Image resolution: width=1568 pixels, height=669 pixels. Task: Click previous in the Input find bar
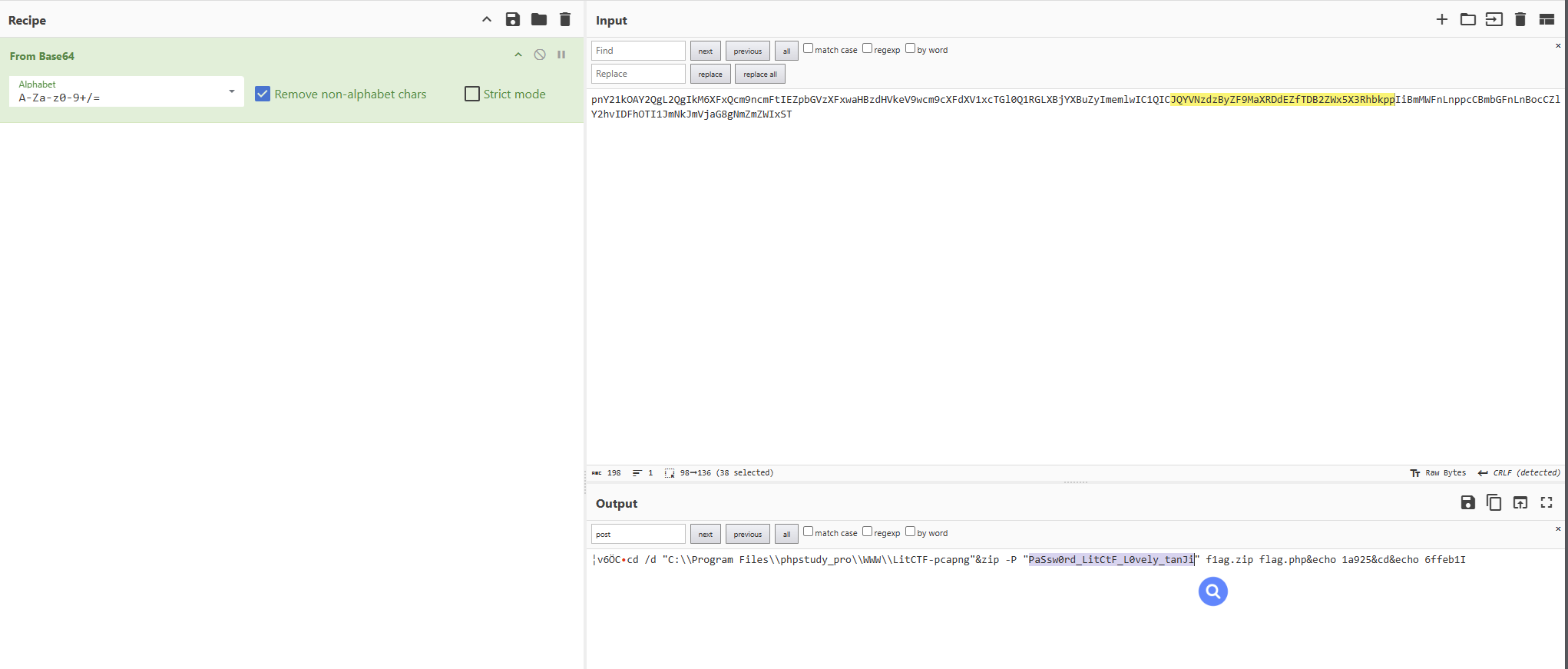click(748, 51)
